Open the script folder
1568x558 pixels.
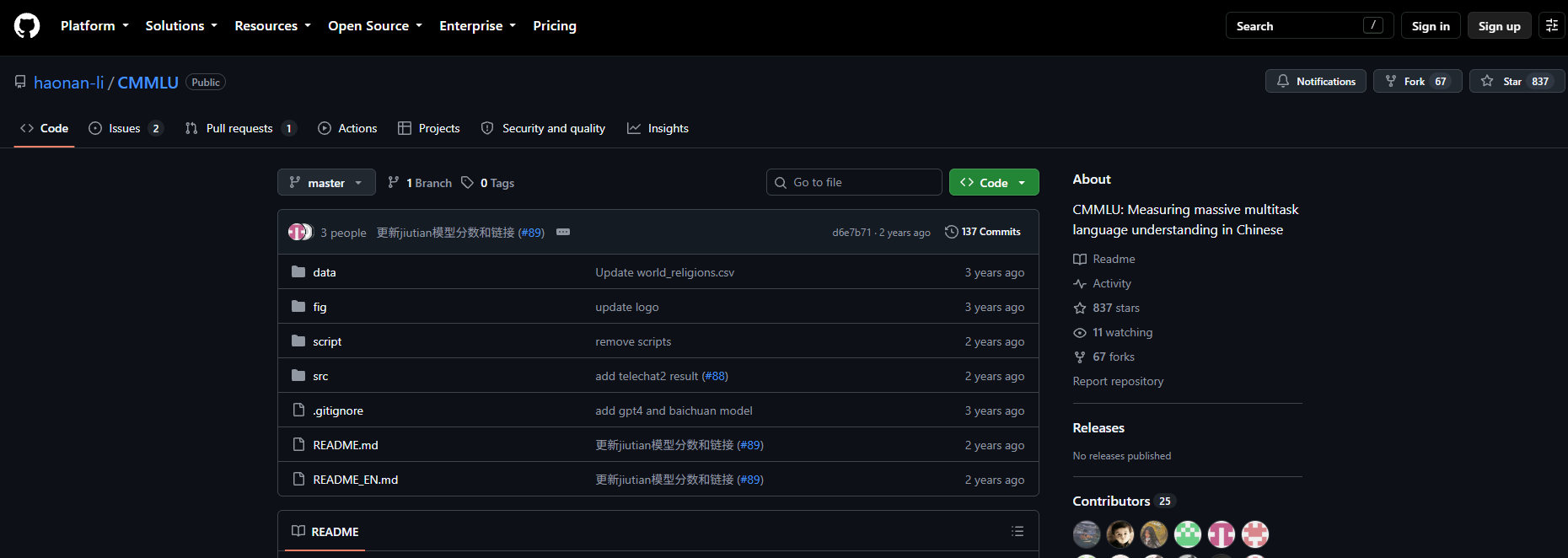pyautogui.click(x=327, y=341)
